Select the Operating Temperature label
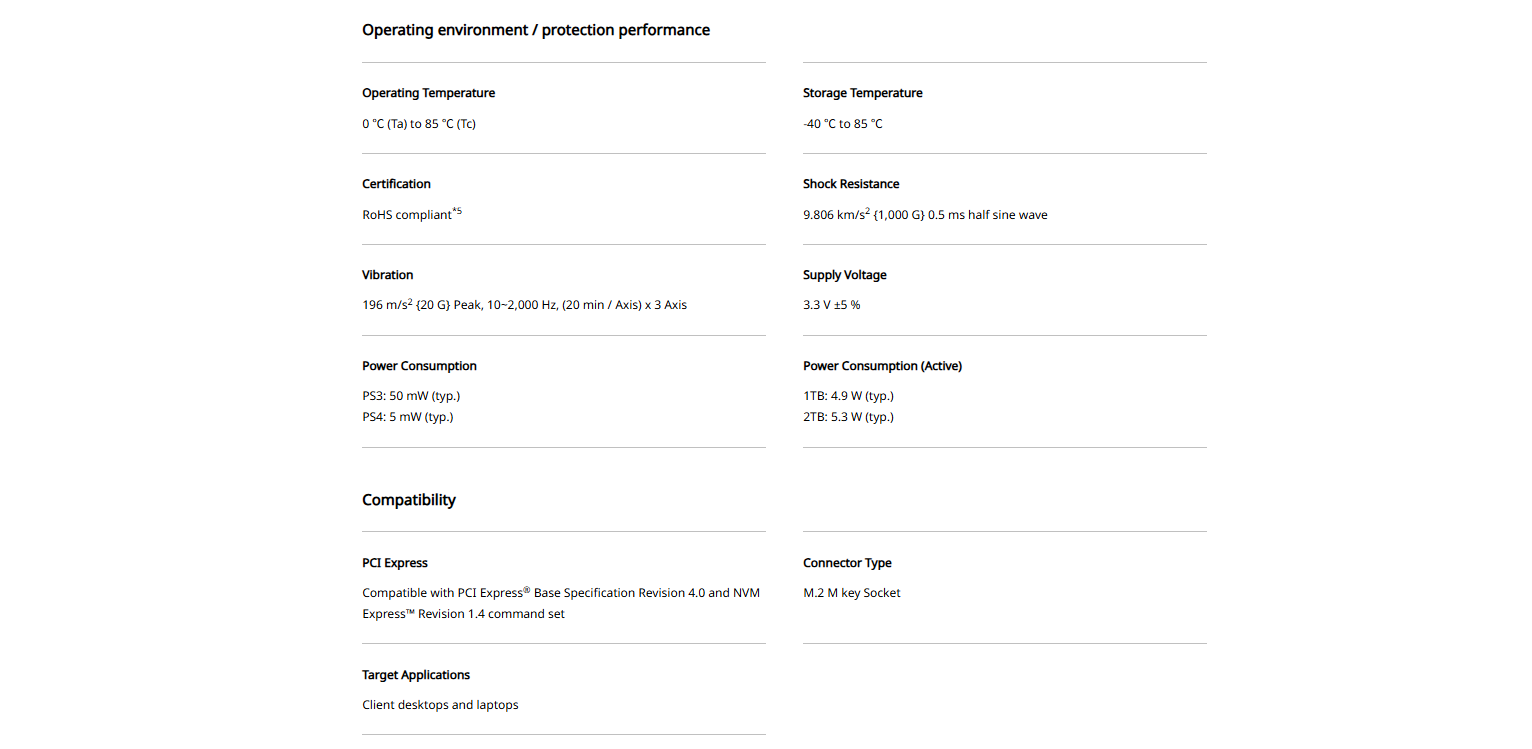This screenshot has height=749, width=1532. 428,93
